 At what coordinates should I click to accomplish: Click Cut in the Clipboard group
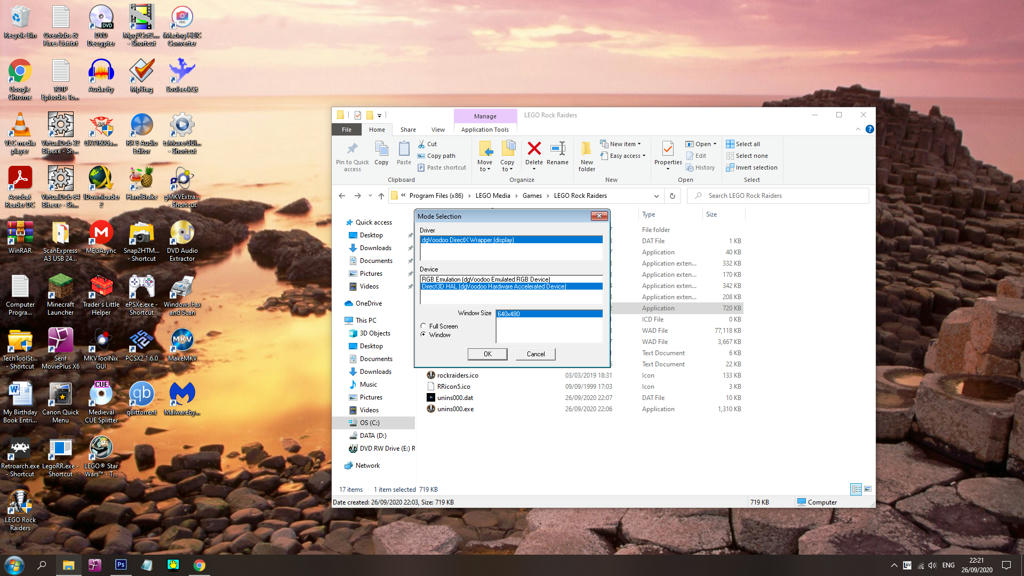427,144
